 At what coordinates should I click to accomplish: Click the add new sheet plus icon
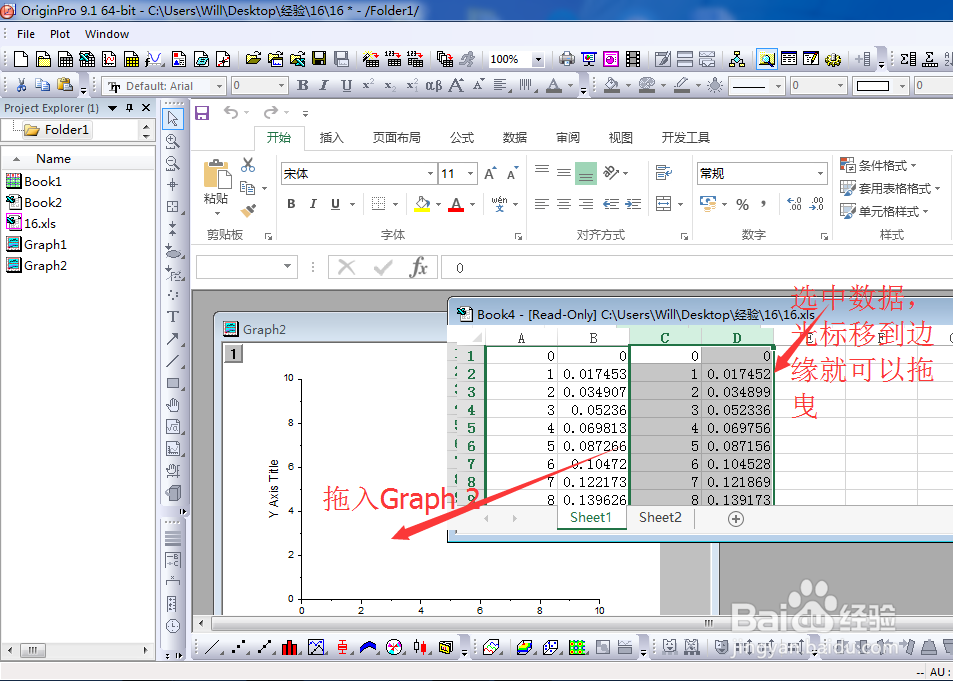pos(736,519)
